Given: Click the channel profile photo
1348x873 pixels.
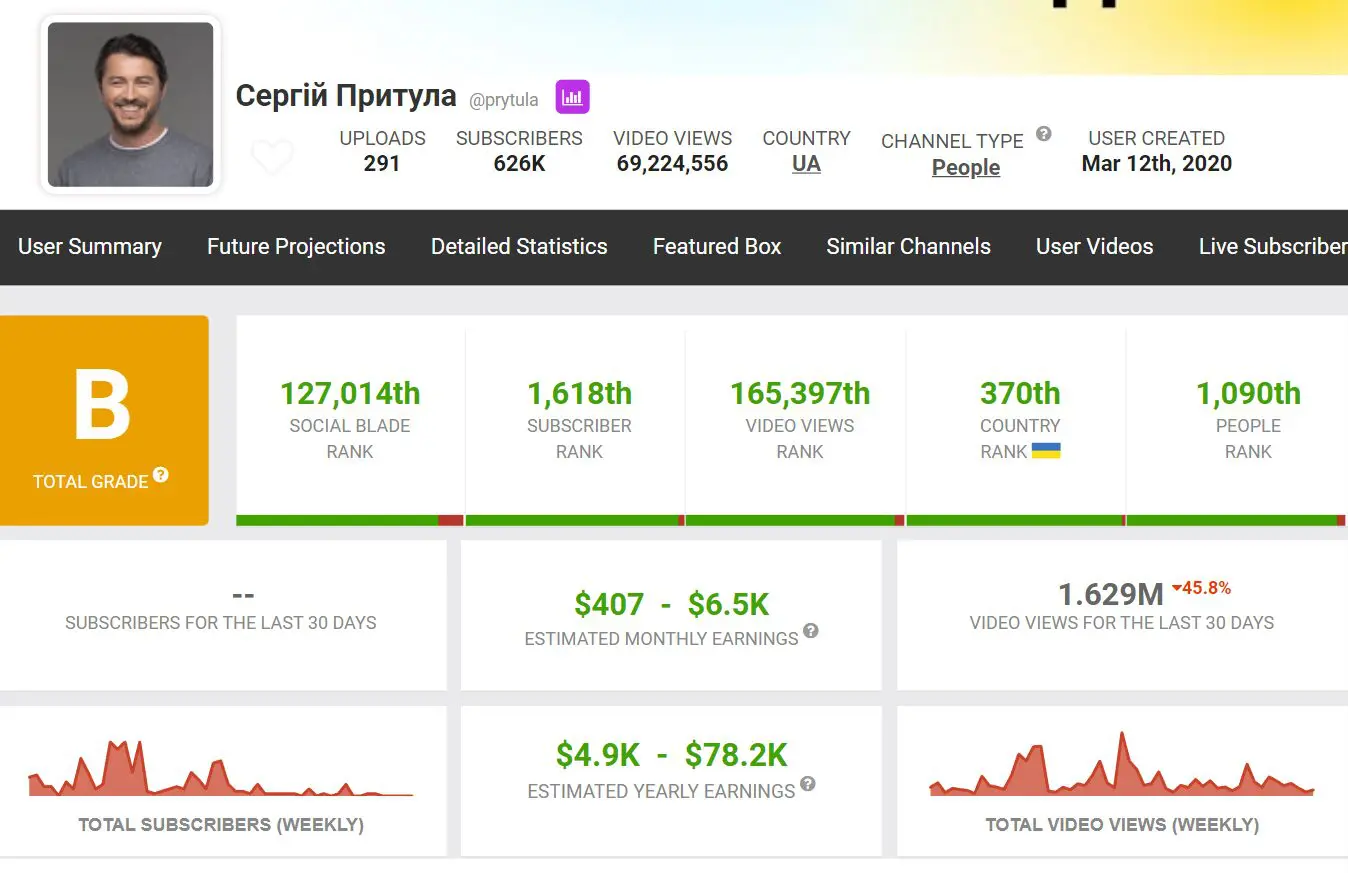Looking at the screenshot, I should pos(131,105).
